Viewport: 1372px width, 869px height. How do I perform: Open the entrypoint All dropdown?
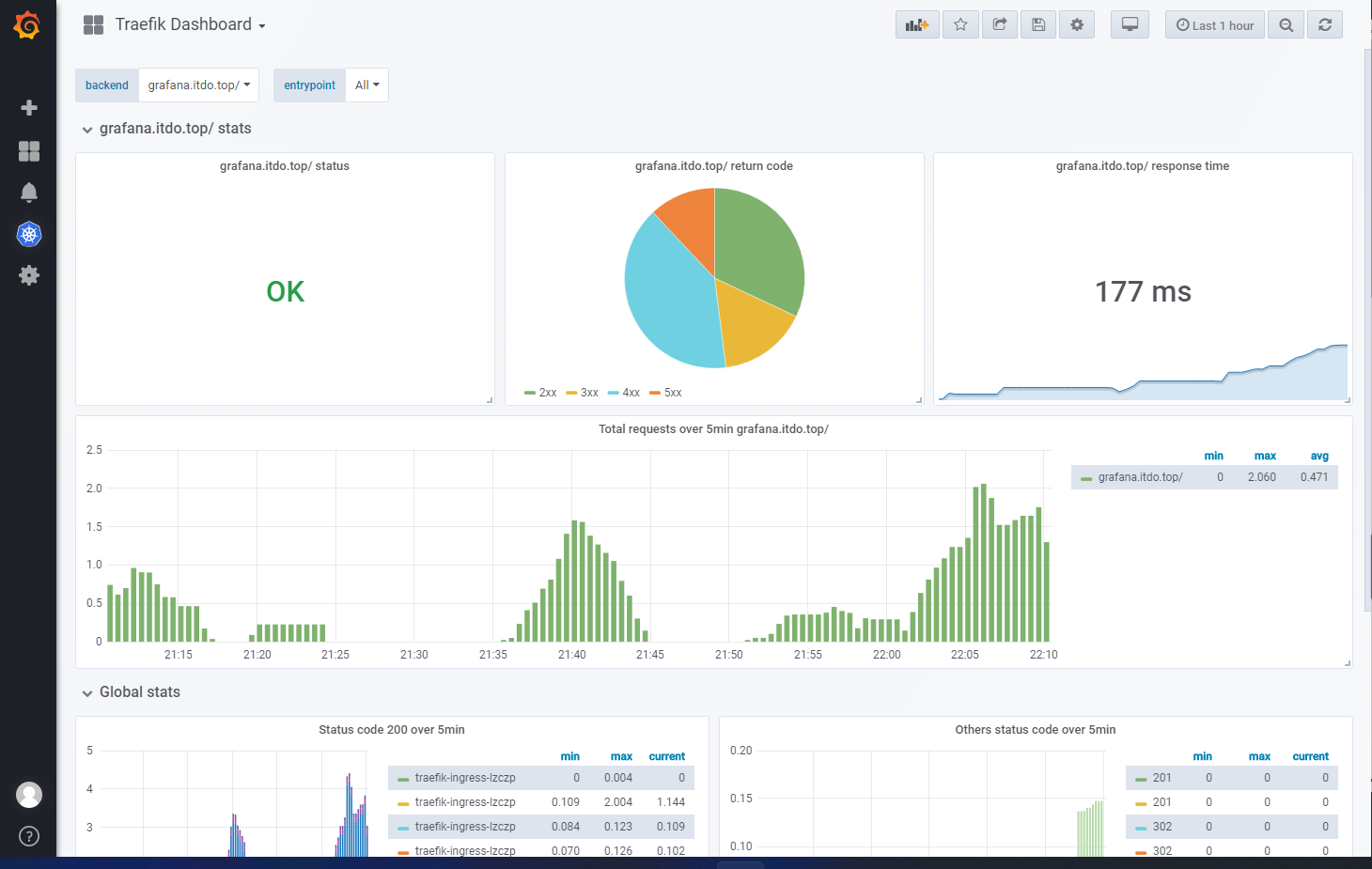coord(367,85)
